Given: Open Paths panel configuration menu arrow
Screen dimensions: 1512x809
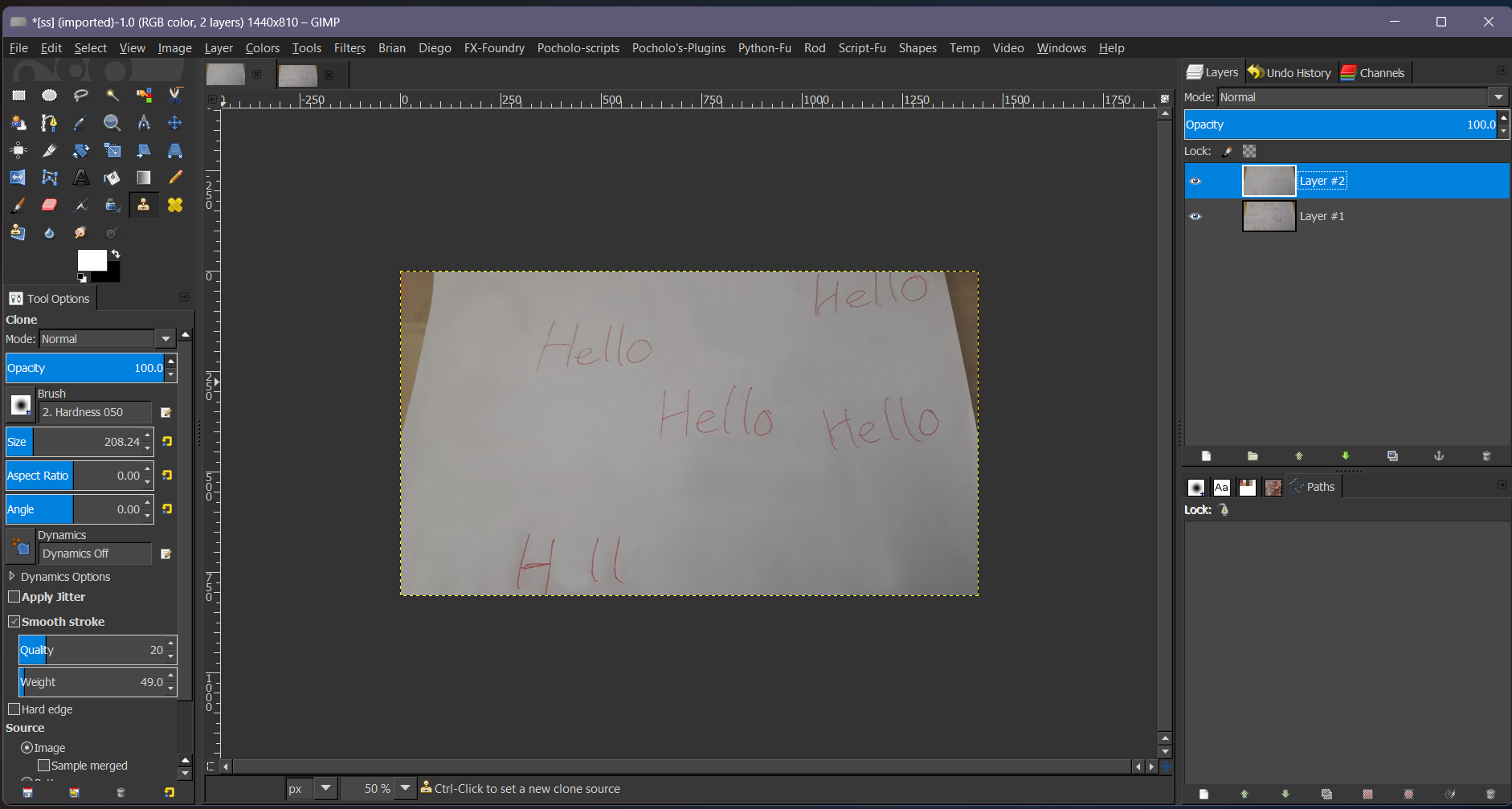Looking at the screenshot, I should 1502,485.
